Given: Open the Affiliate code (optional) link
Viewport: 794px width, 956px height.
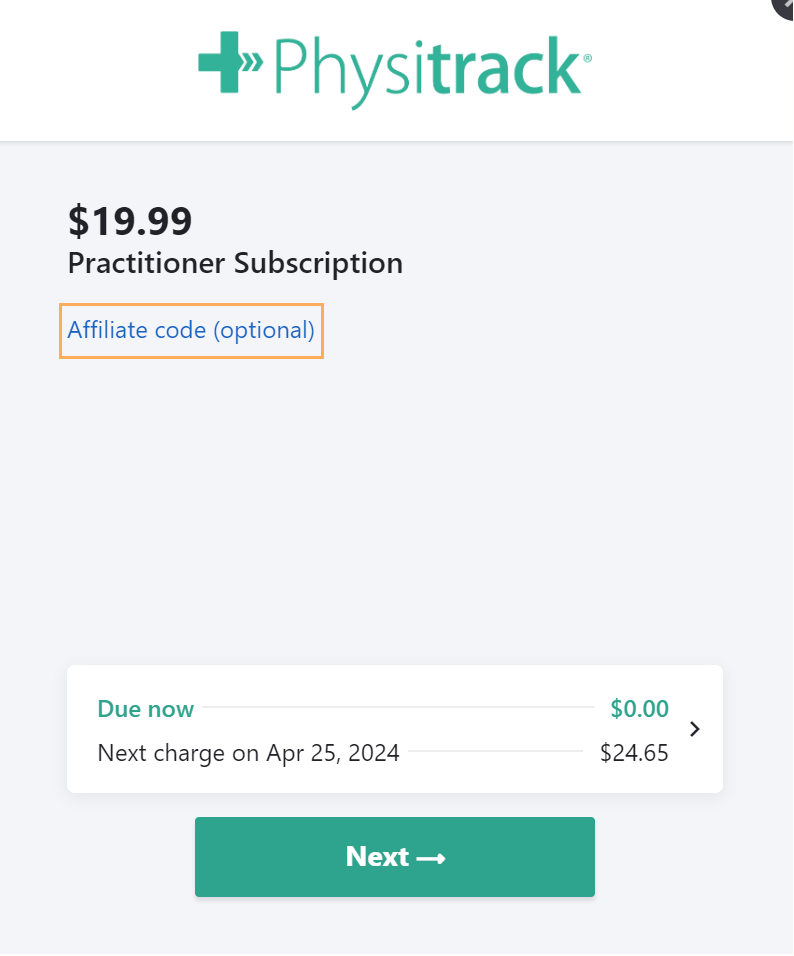Looking at the screenshot, I should [191, 330].
